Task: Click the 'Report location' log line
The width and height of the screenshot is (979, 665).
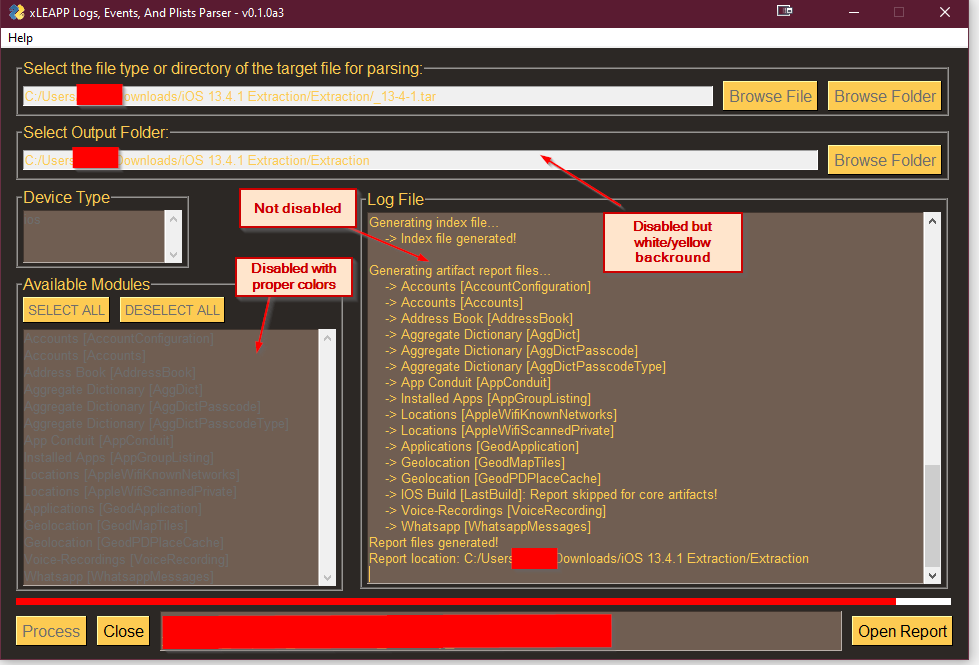Action: [x=589, y=558]
